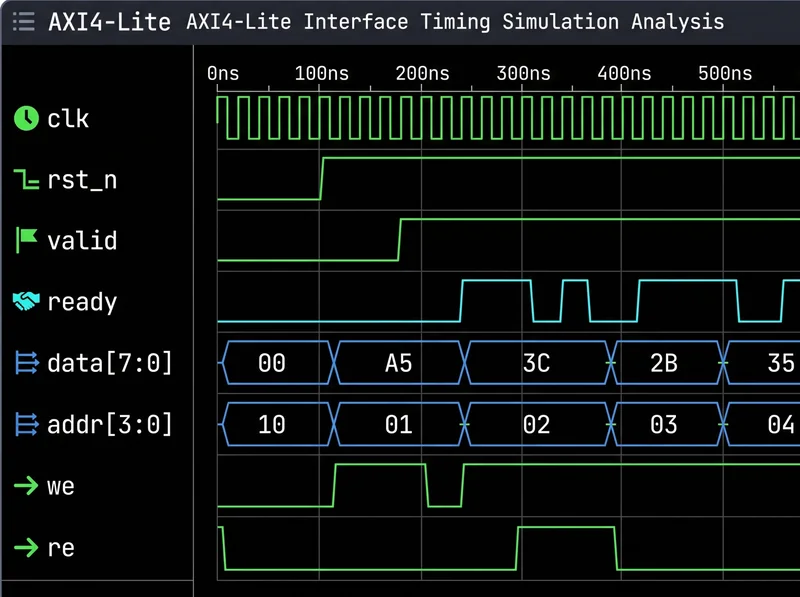Click the AXI4-Lite title text
This screenshot has width=800, height=597.
coord(109,22)
